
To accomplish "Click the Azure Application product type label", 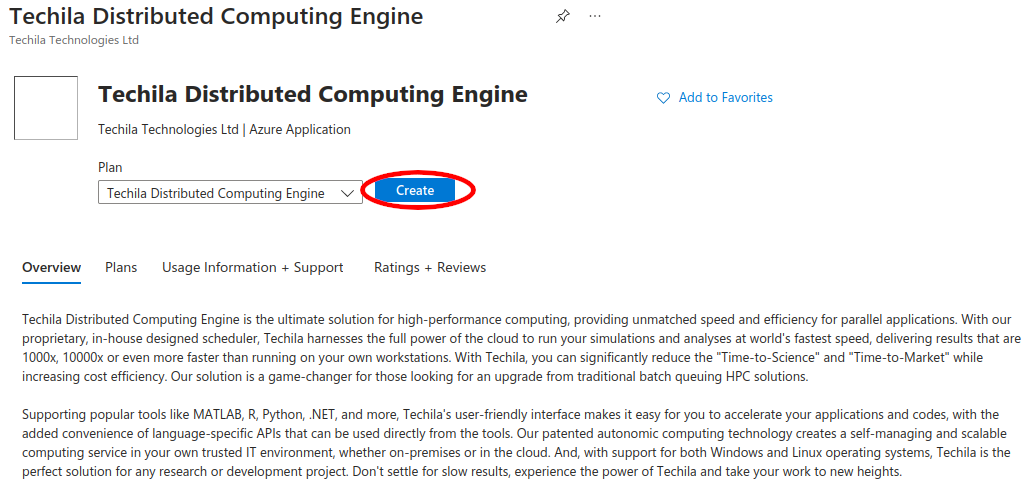I will (x=300, y=129).
